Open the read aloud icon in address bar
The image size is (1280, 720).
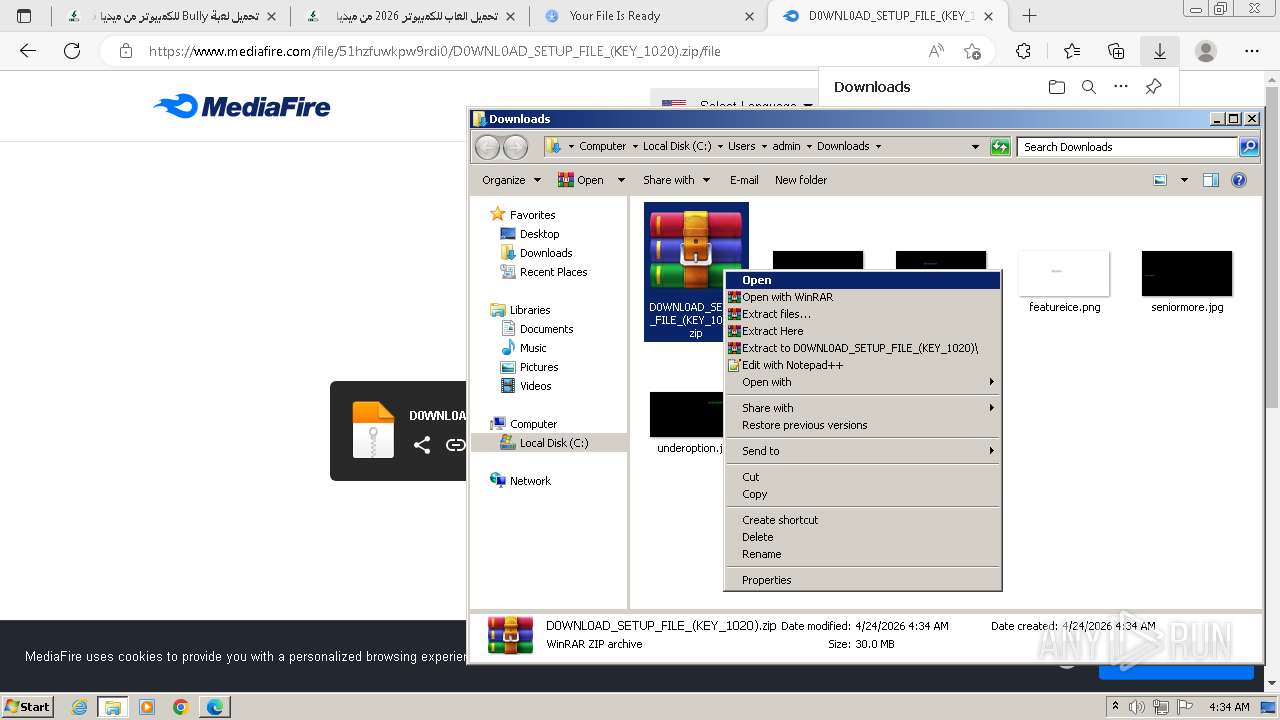coord(936,51)
